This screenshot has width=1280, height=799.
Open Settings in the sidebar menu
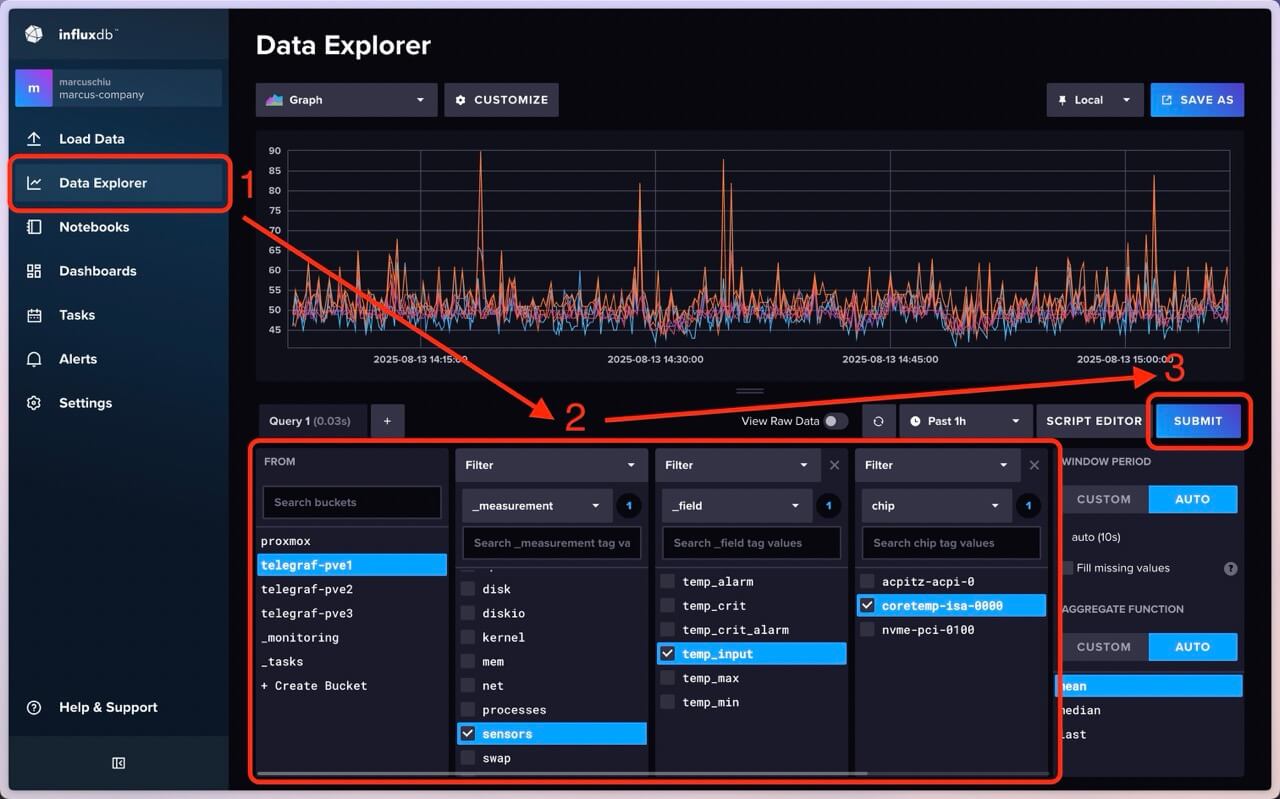[85, 403]
